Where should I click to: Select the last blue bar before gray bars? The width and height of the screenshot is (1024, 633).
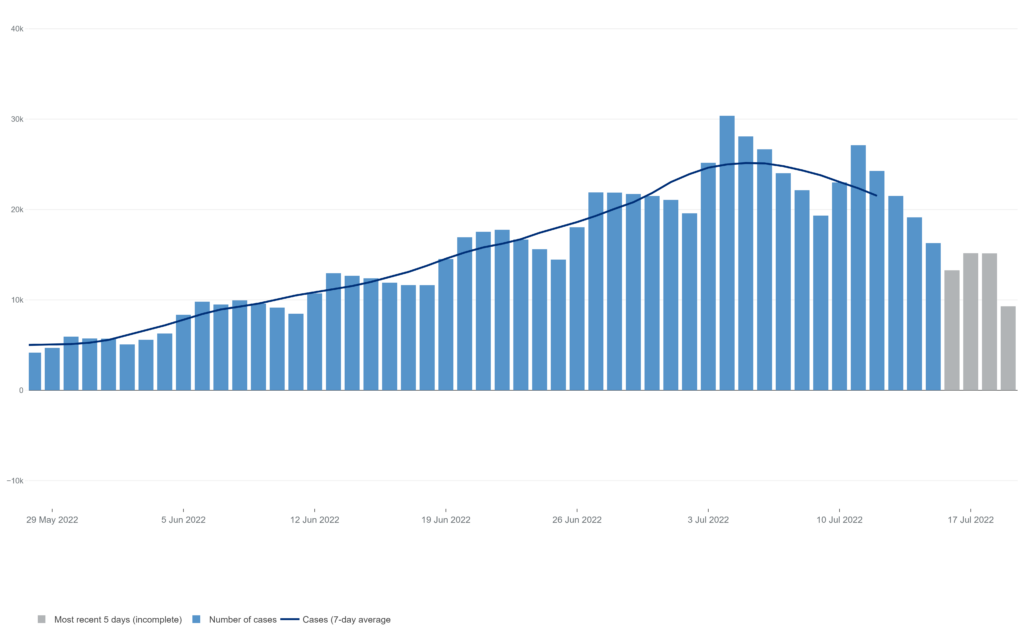coord(933,316)
